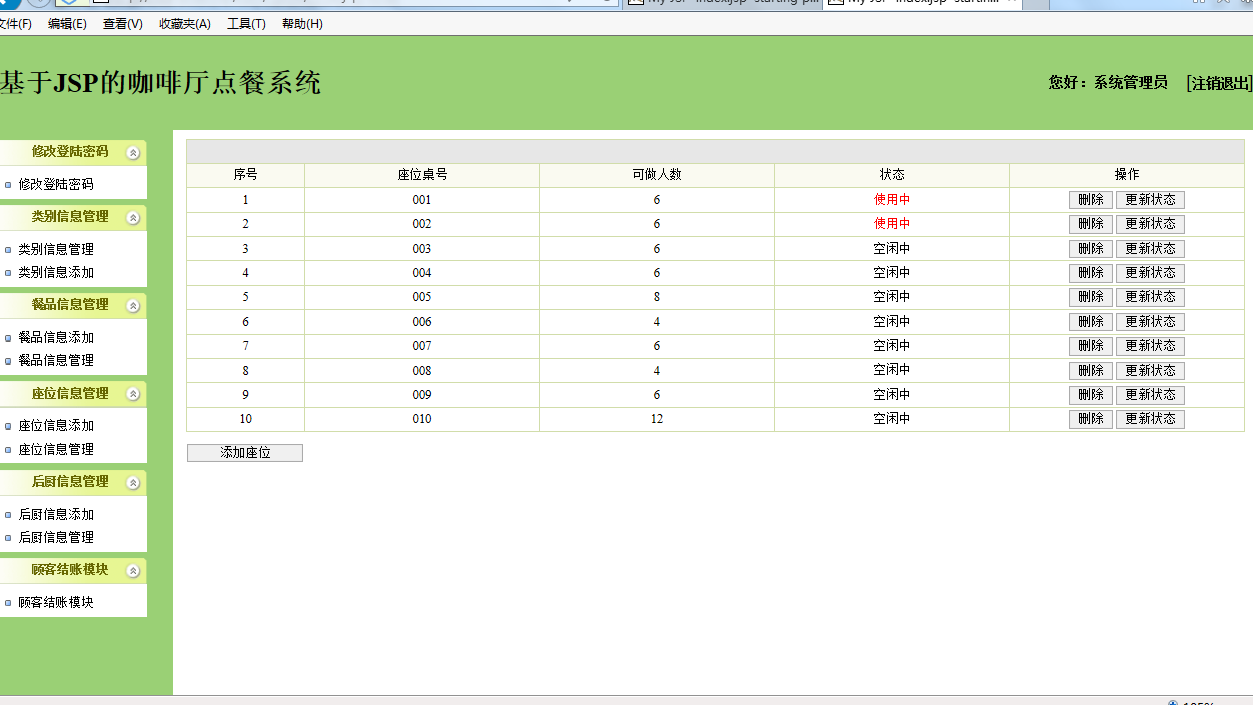The height and width of the screenshot is (705, 1253).
Task: Click the 状态 column header
Action: (x=892, y=175)
